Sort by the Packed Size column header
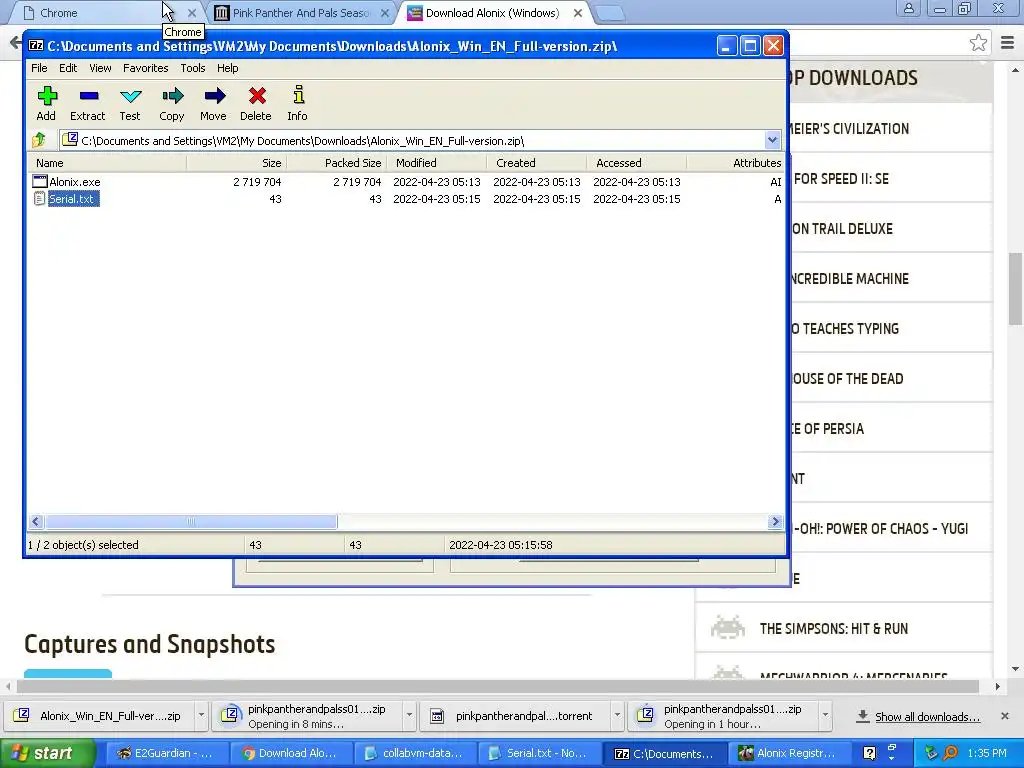This screenshot has width=1024, height=768. click(336, 163)
